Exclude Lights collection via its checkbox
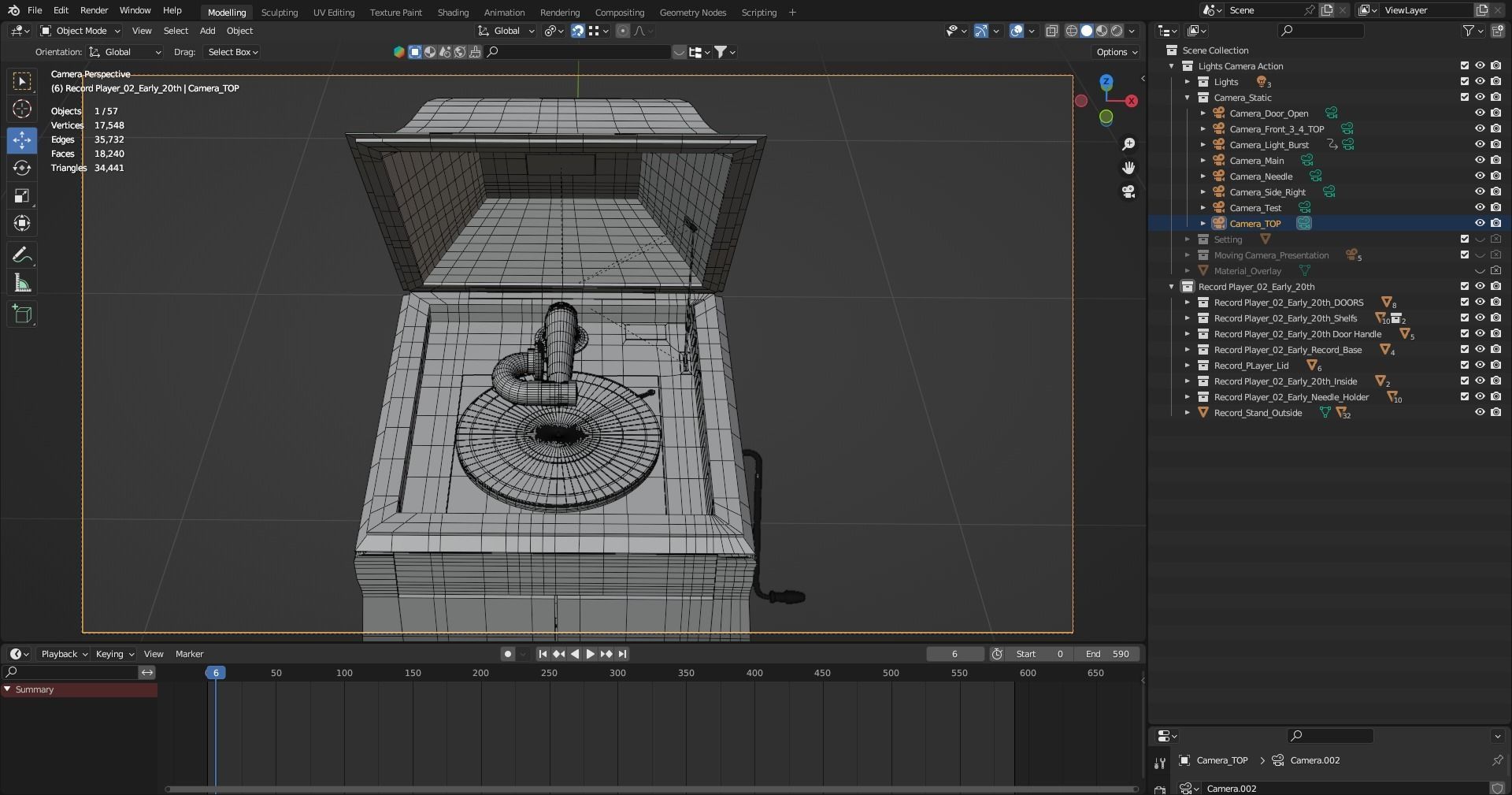This screenshot has height=795, width=1512. 1465,81
